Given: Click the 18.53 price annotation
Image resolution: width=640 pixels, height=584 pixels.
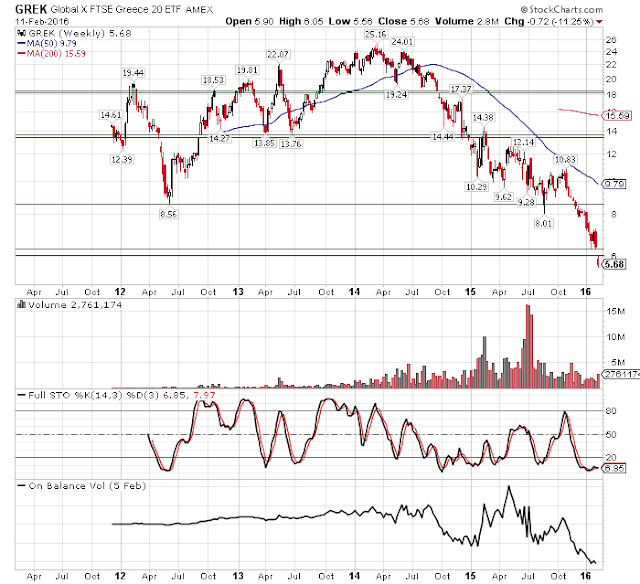Looking at the screenshot, I should click(x=213, y=80).
